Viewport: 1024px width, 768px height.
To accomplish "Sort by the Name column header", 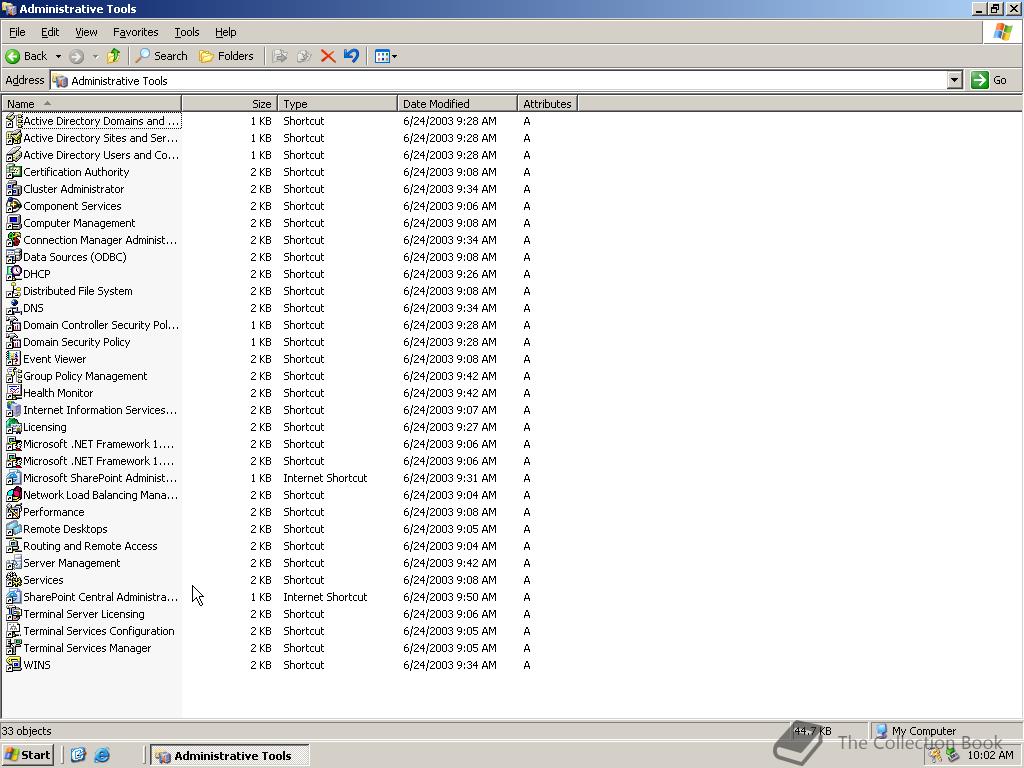I will click(x=91, y=104).
